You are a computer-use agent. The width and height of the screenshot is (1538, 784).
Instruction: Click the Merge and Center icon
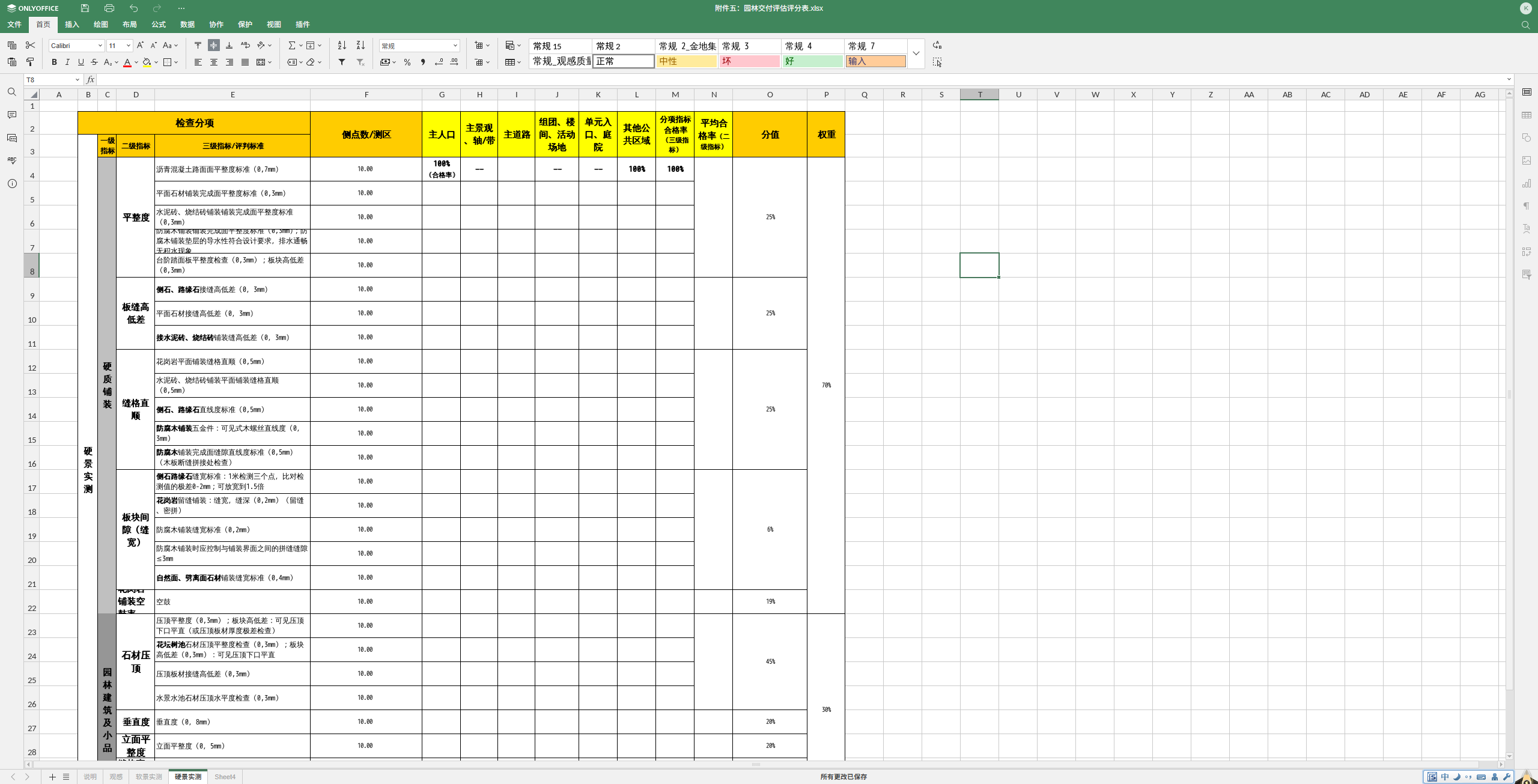(x=261, y=62)
